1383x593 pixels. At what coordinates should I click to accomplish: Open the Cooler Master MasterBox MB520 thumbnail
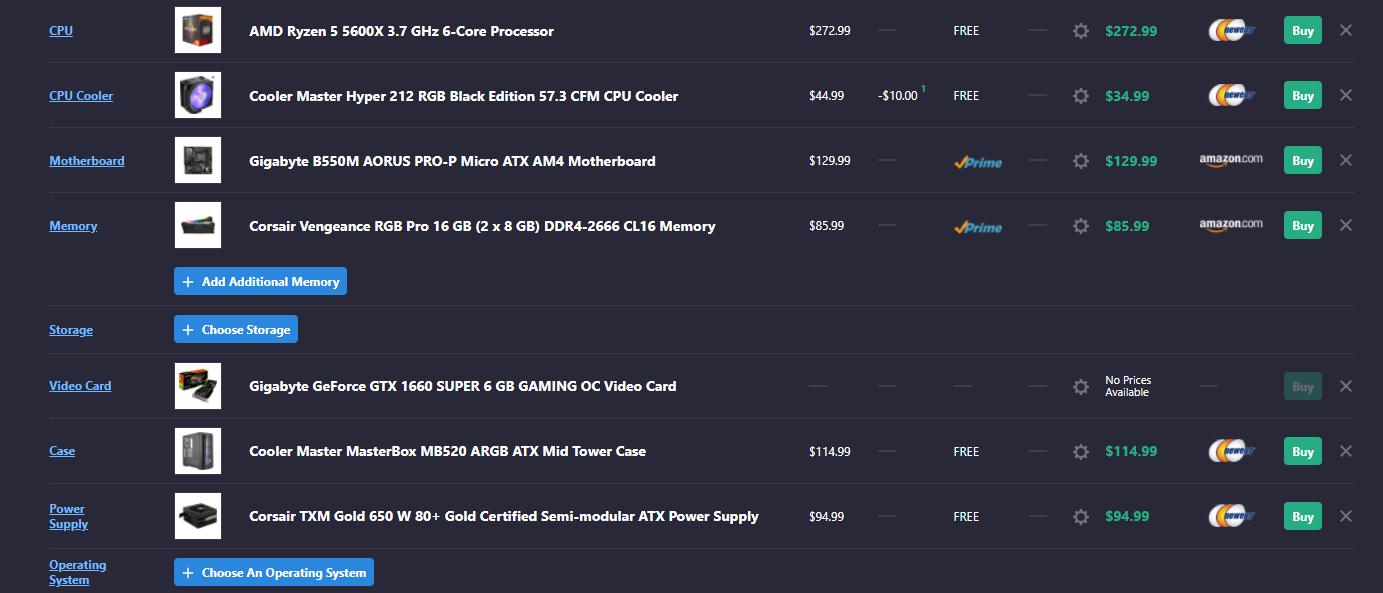[198, 451]
